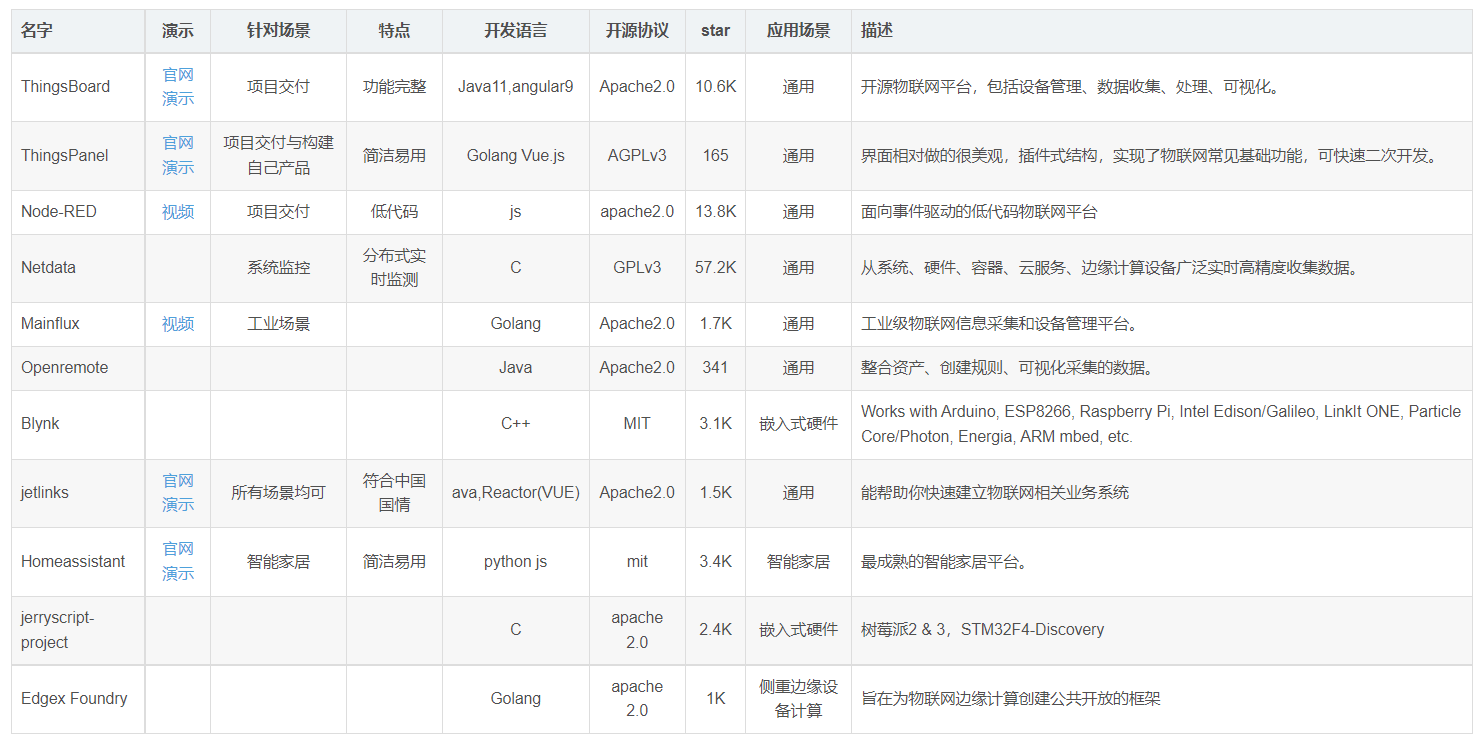1482x748 pixels.
Task: Click the 演示 column header
Action: point(178,31)
